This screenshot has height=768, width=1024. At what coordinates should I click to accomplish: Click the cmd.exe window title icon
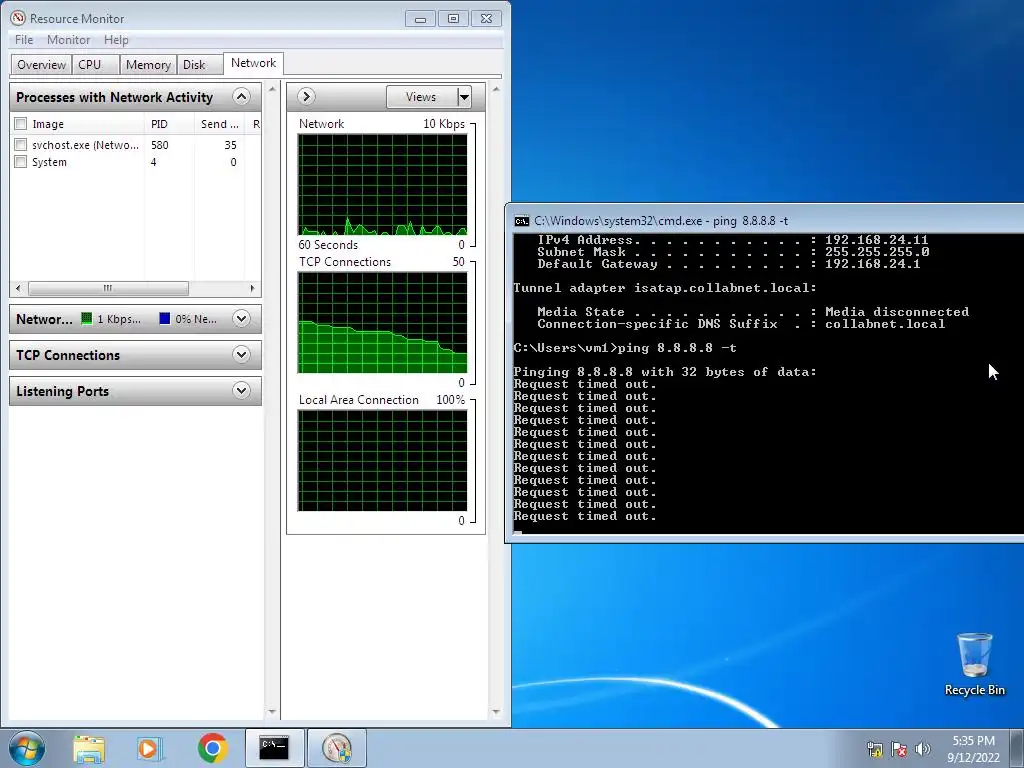(x=521, y=221)
